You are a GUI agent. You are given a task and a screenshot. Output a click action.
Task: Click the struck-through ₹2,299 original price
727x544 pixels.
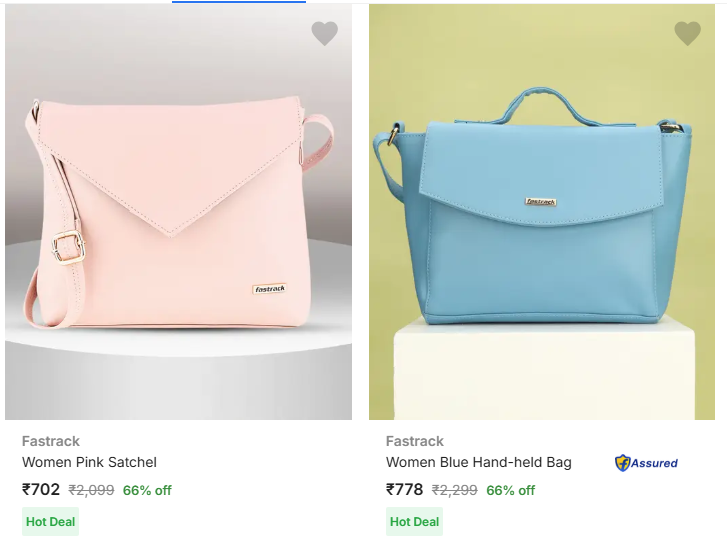click(455, 491)
